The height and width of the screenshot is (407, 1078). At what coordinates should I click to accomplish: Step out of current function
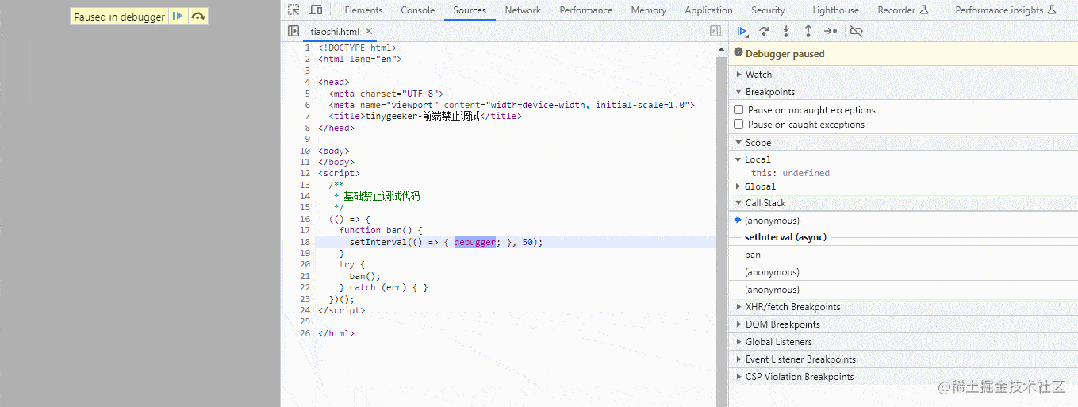808,31
